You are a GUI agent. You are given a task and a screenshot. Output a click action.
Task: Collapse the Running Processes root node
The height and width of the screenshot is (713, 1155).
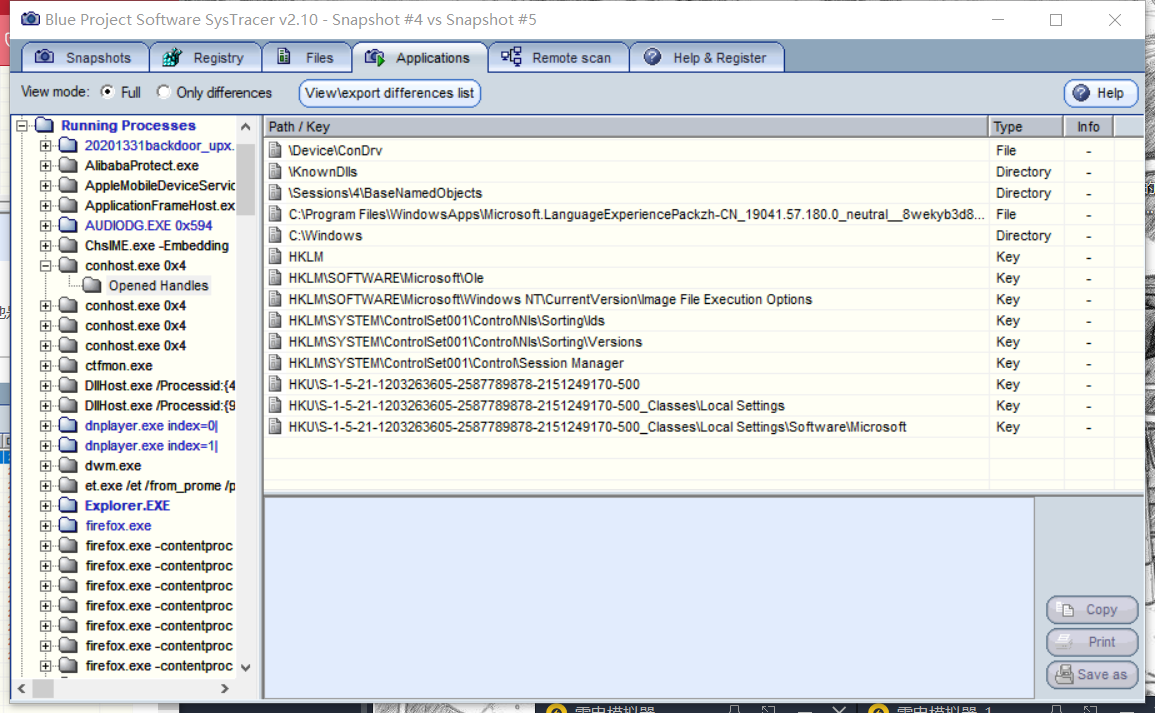22,125
